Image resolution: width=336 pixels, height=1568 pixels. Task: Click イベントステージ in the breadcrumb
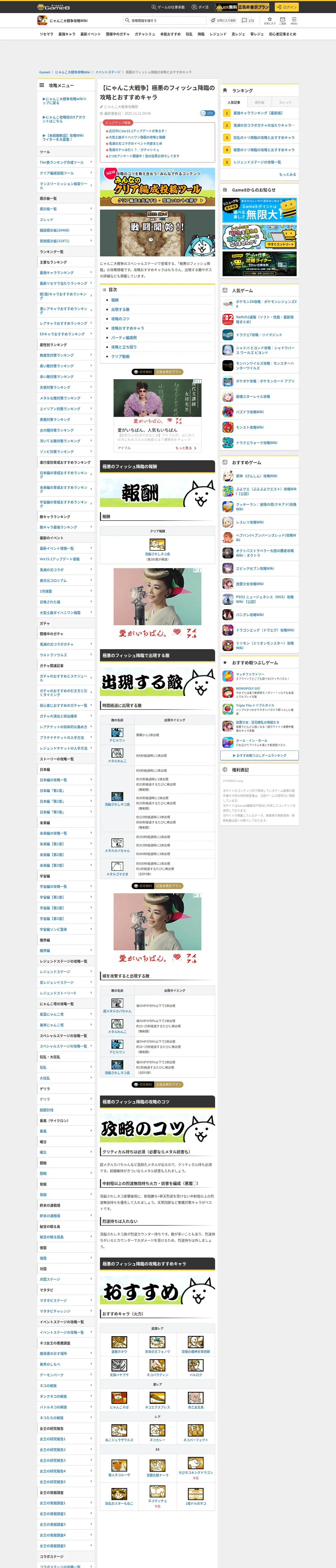point(108,72)
